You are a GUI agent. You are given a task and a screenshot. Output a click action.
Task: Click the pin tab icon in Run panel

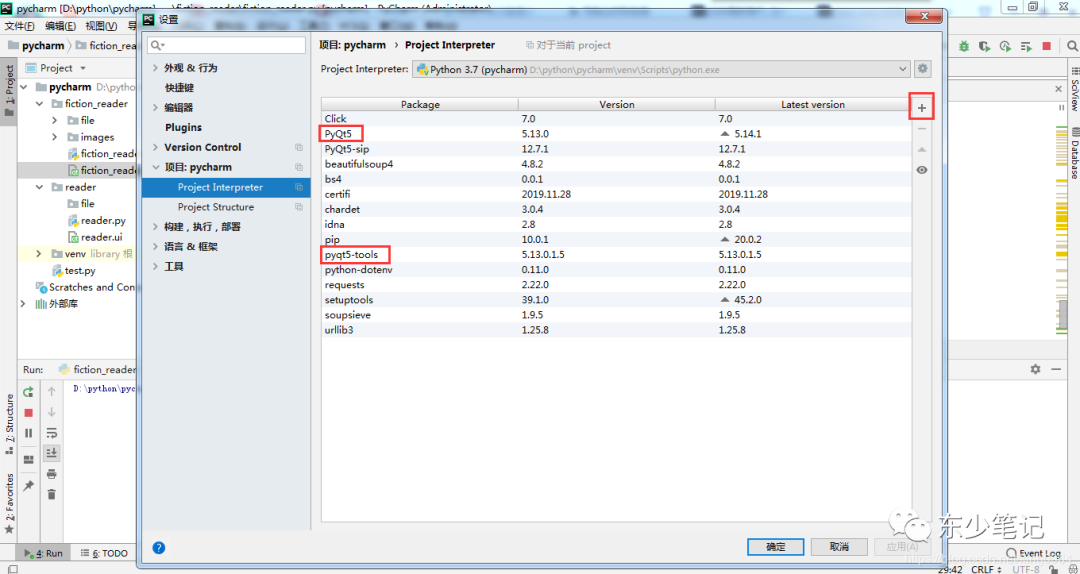point(28,485)
